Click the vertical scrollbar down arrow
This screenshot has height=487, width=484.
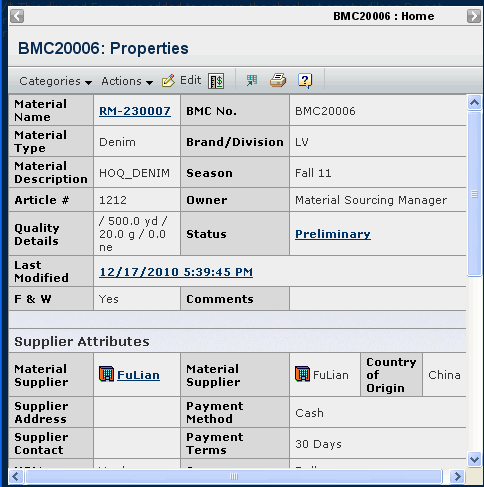click(x=474, y=459)
